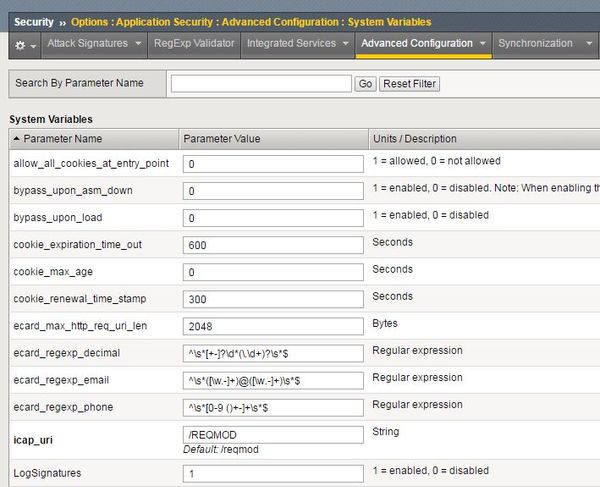Click the Search By Parameter Name field
Image resolution: width=600 pixels, height=487 pixels.
click(x=261, y=84)
